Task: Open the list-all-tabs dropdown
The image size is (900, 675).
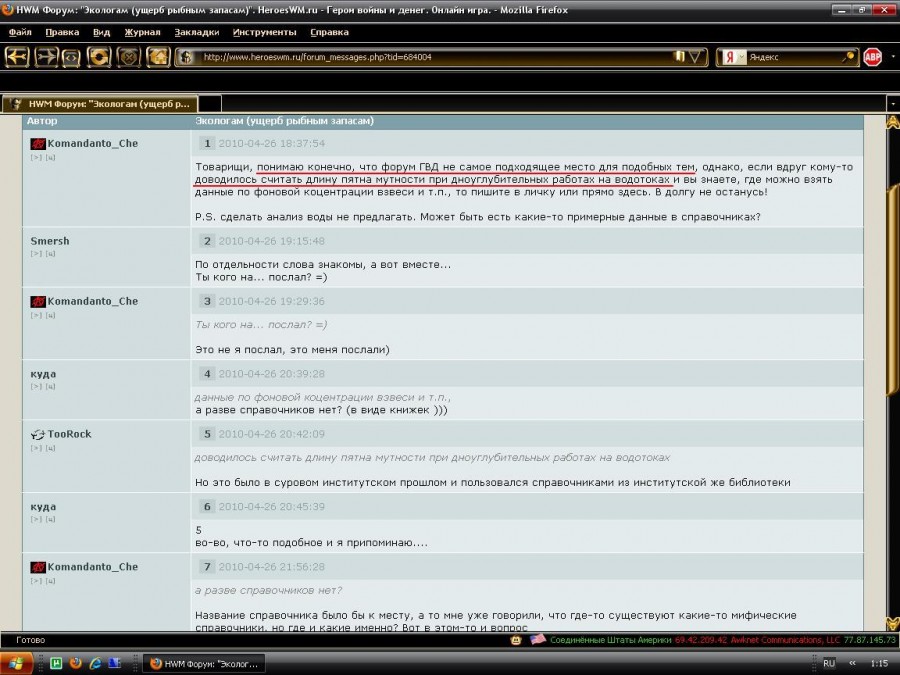Action: pyautogui.click(x=891, y=103)
